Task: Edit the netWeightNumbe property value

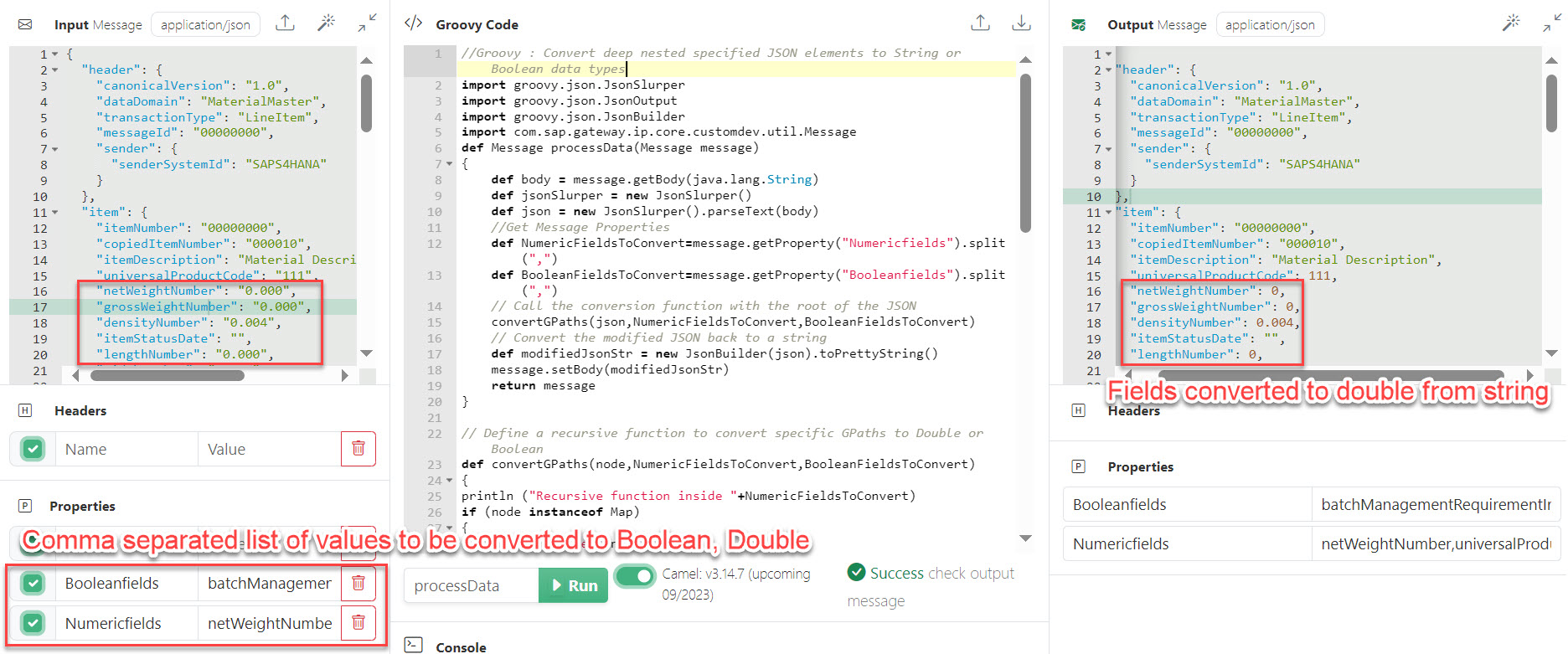Action: click(x=270, y=623)
